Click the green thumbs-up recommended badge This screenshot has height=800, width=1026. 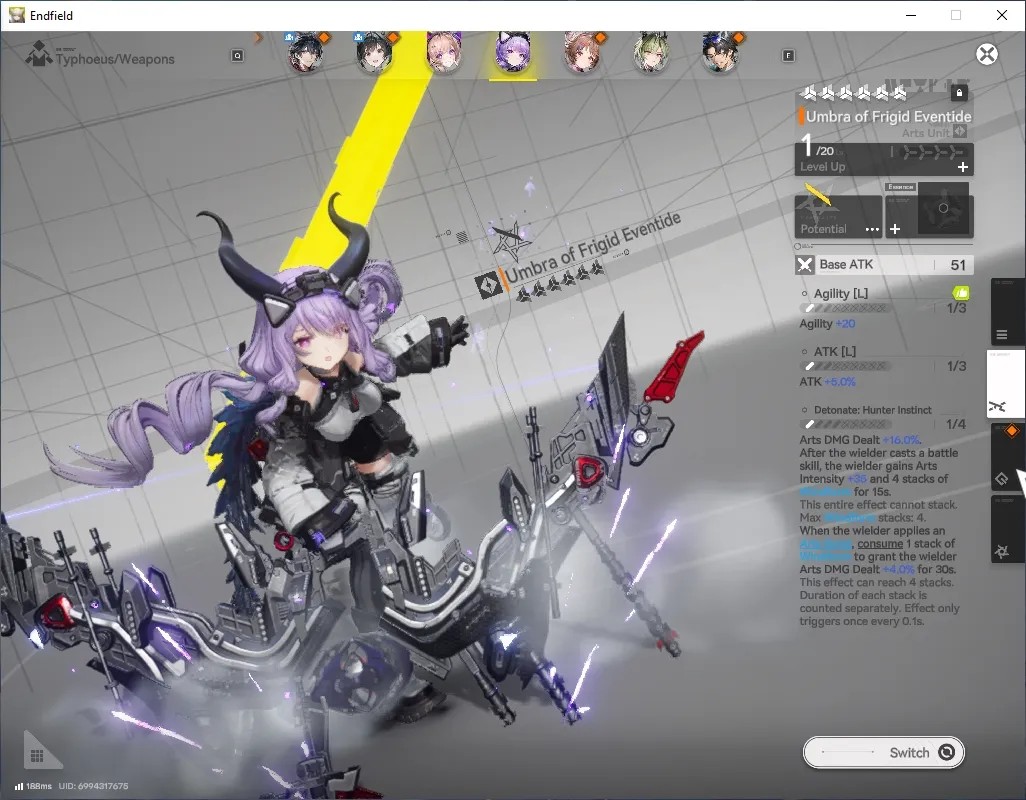961,292
